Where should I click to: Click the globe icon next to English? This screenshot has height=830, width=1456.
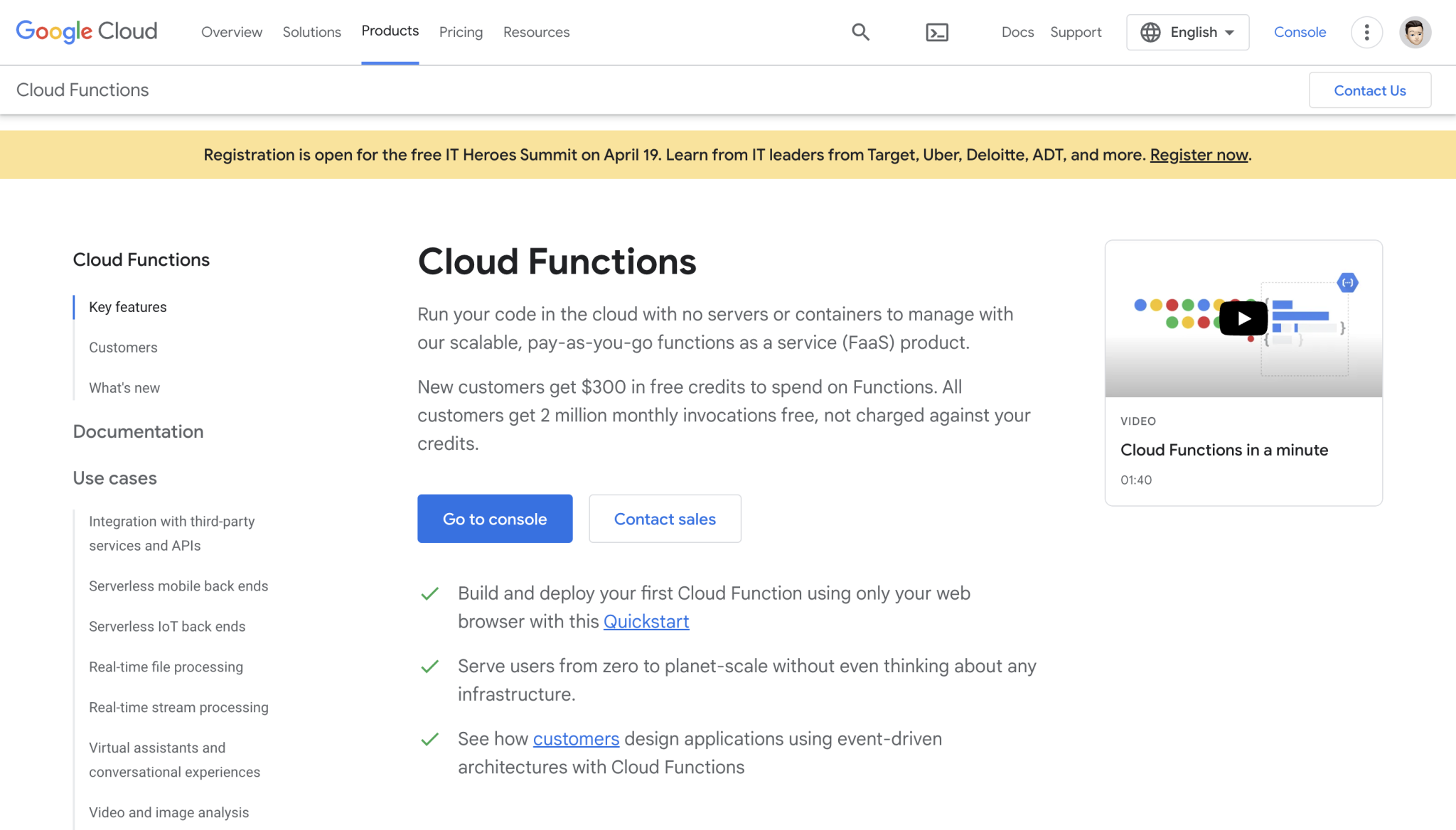[x=1150, y=32]
